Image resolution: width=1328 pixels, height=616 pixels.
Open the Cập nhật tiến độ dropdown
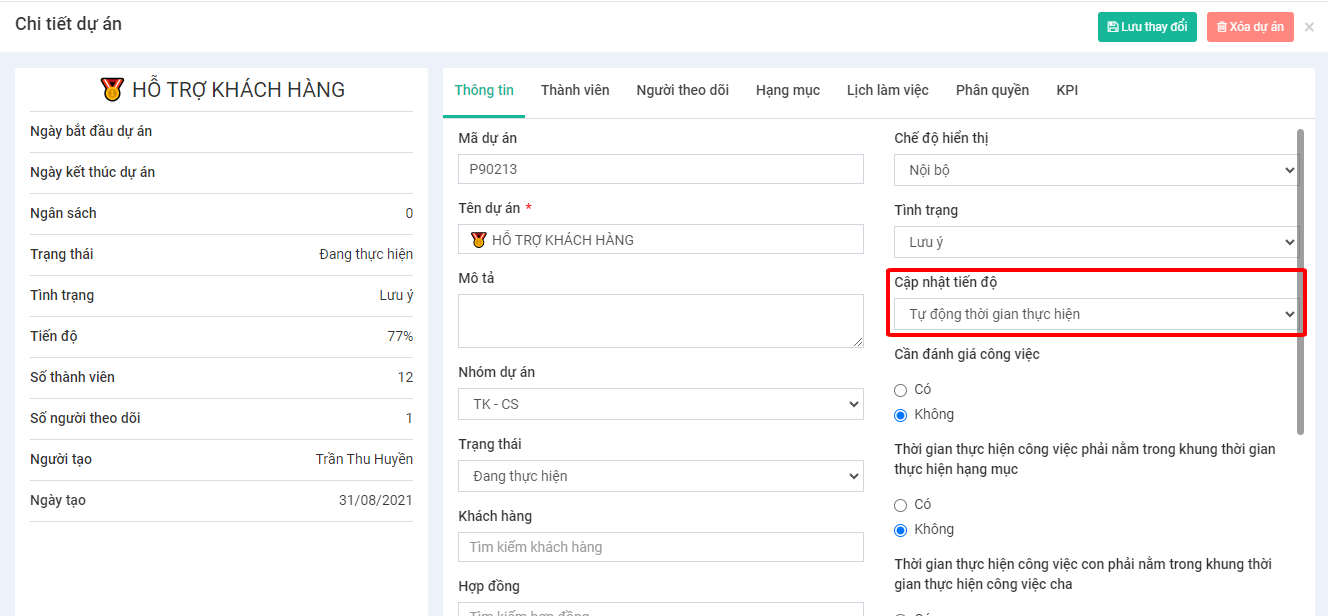point(1096,314)
